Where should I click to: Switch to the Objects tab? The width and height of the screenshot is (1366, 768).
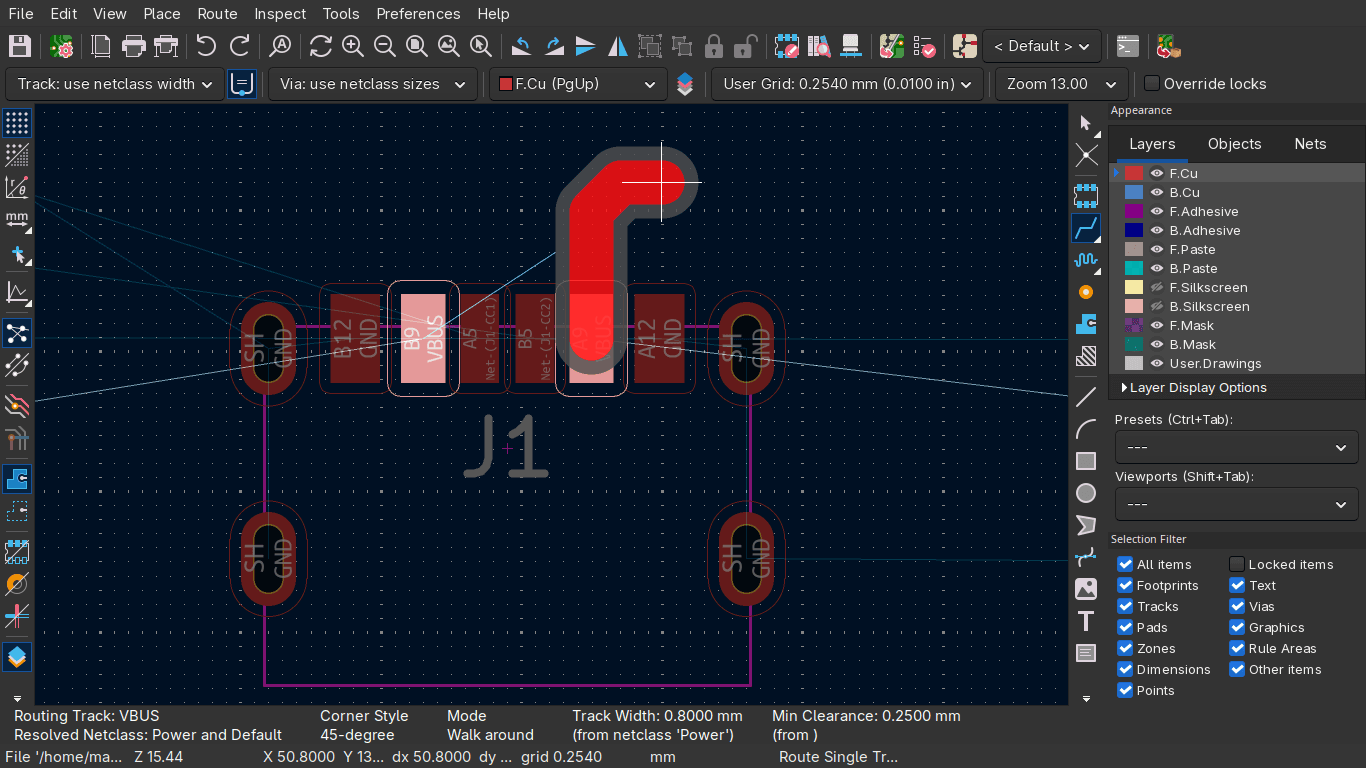click(x=1234, y=144)
